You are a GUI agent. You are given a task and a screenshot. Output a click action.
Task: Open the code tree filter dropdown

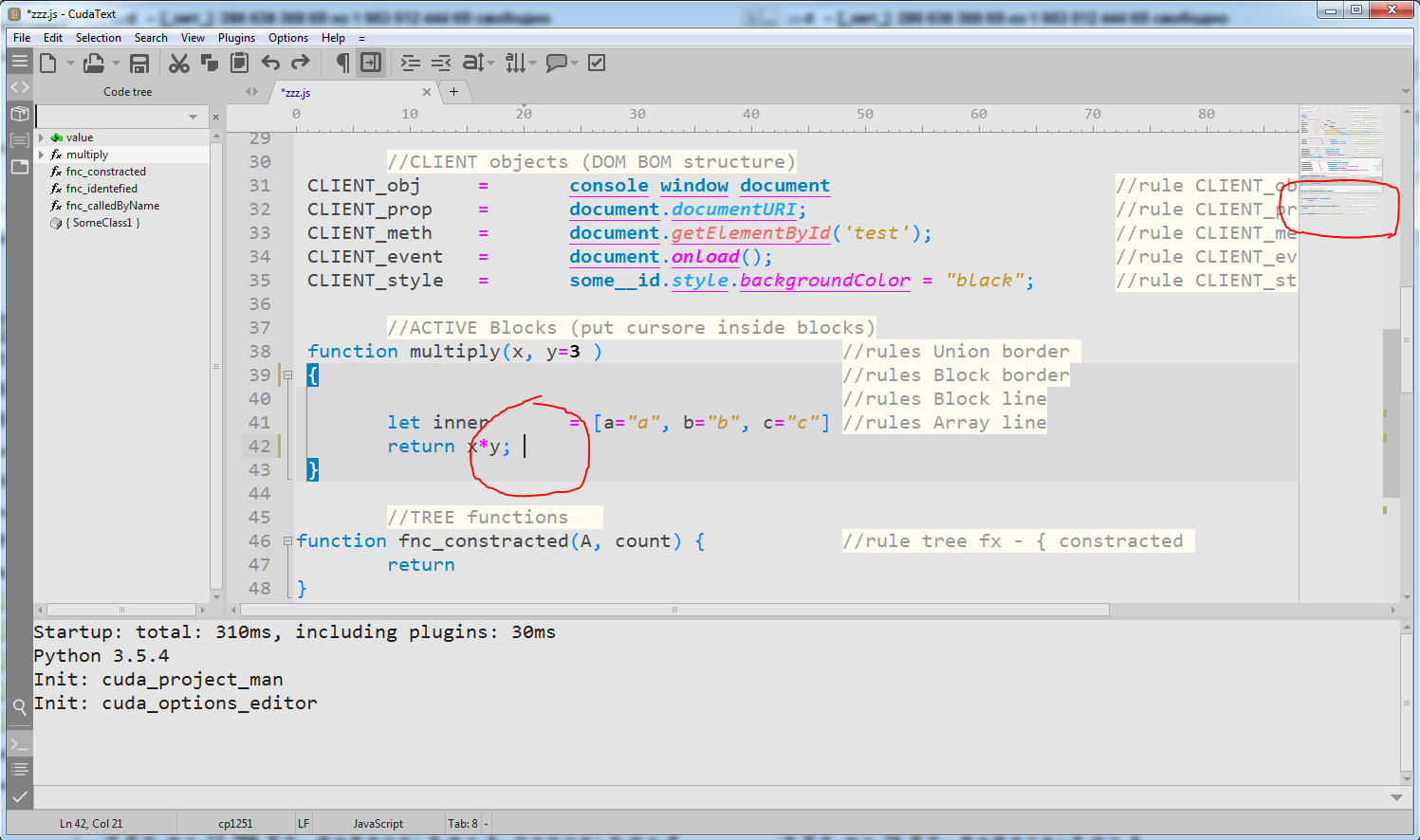pyautogui.click(x=194, y=117)
